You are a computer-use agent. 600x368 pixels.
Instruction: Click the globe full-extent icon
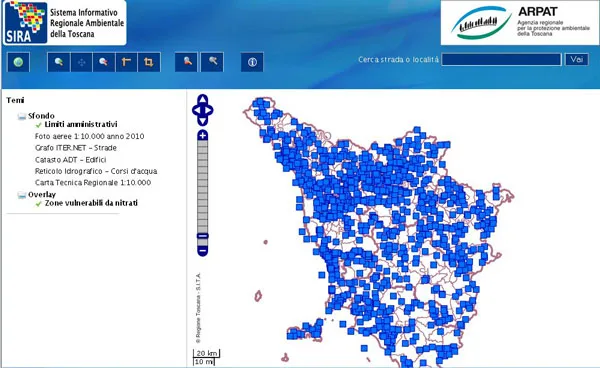pyautogui.click(x=18, y=62)
